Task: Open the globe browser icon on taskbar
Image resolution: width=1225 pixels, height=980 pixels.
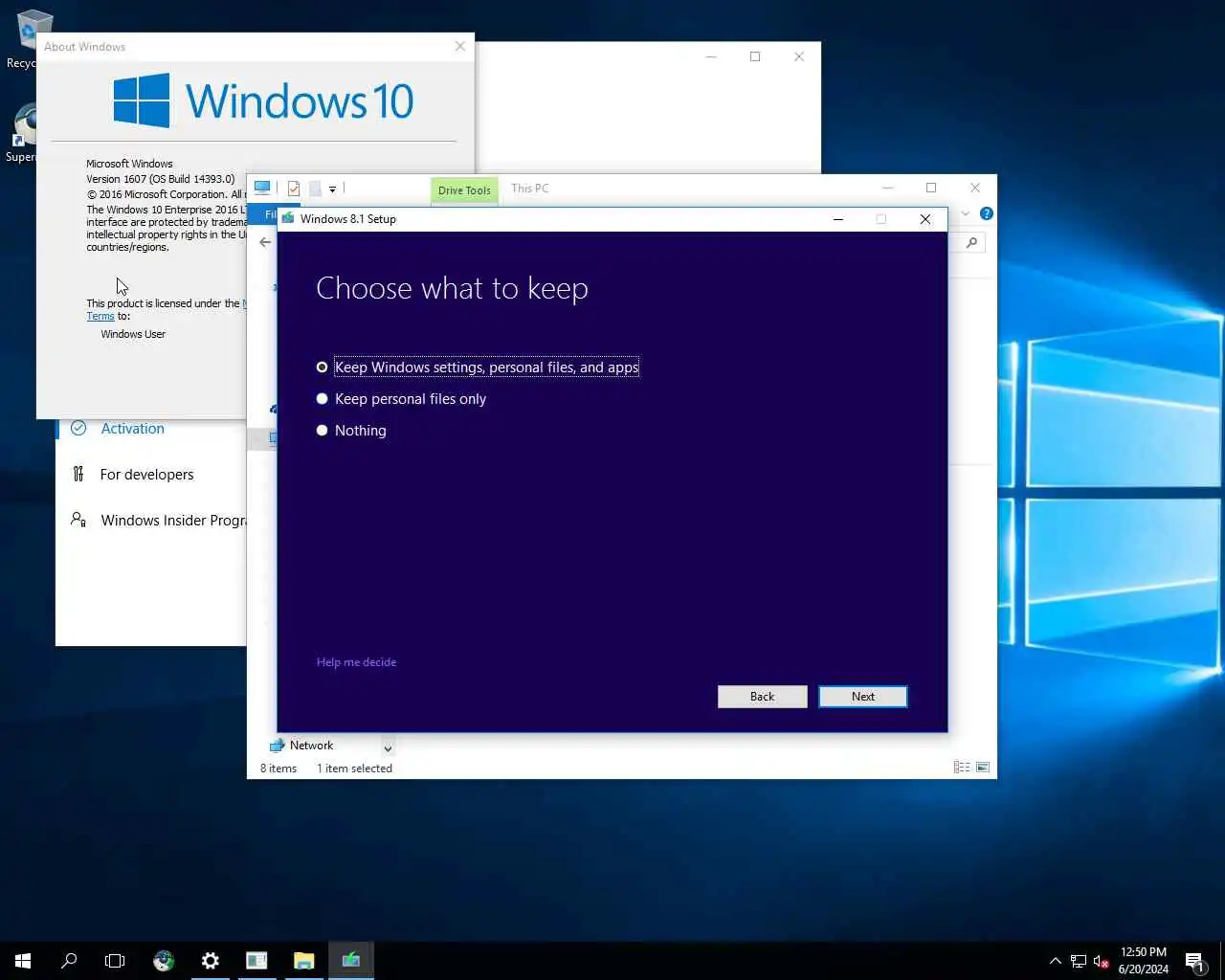Action: [164, 961]
